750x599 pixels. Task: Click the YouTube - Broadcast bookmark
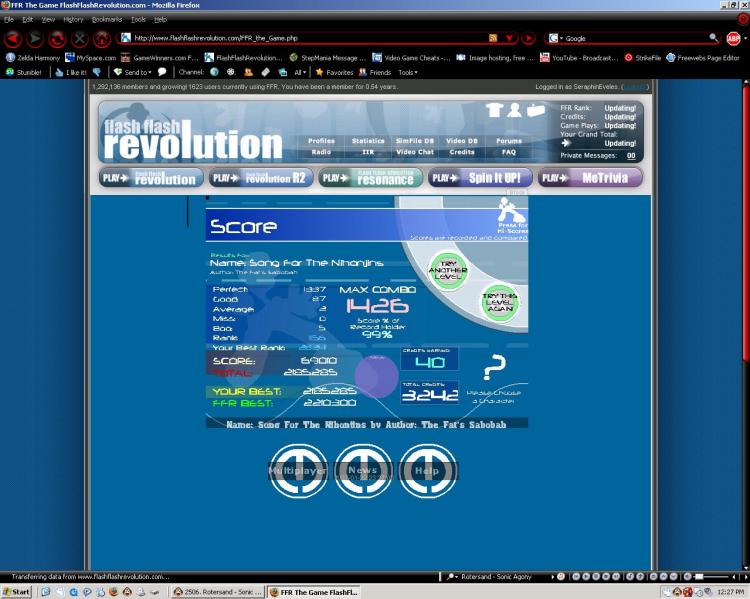(579, 57)
